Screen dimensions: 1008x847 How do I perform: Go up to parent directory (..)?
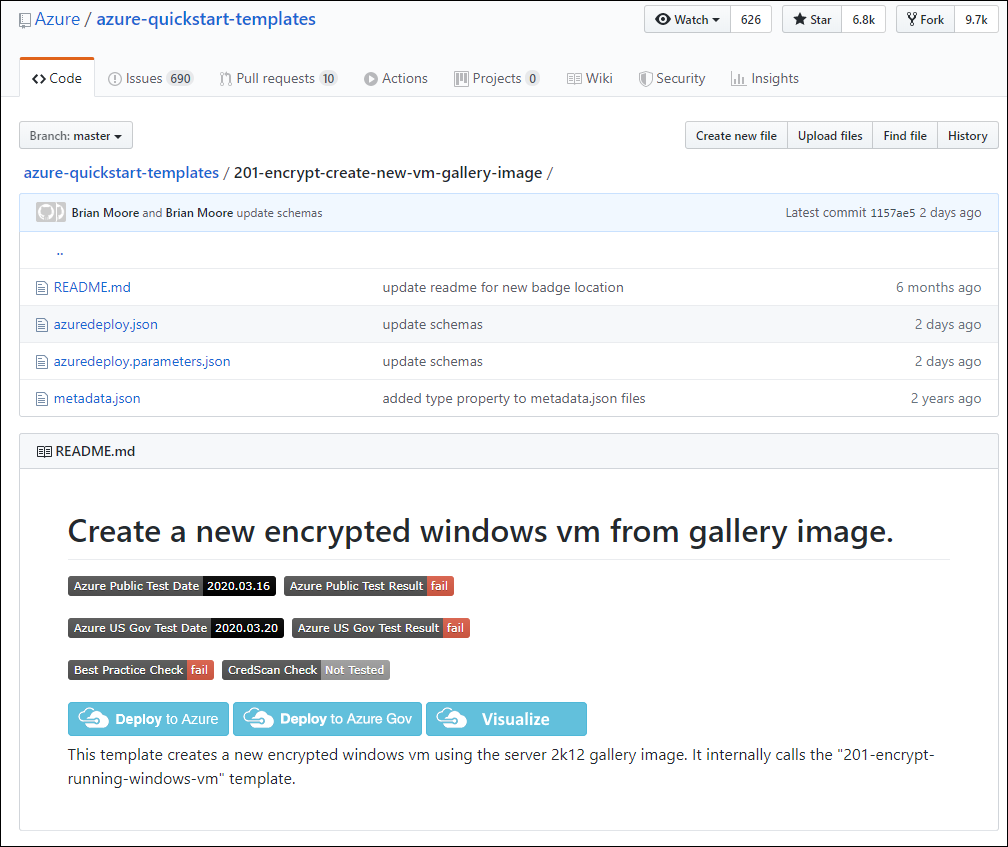tap(60, 251)
